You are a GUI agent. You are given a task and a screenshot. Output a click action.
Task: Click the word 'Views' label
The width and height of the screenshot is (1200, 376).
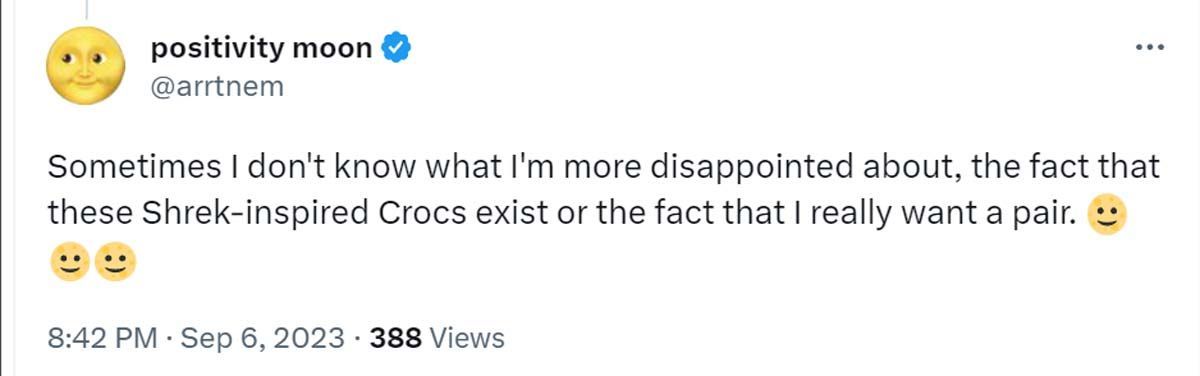[x=467, y=338]
